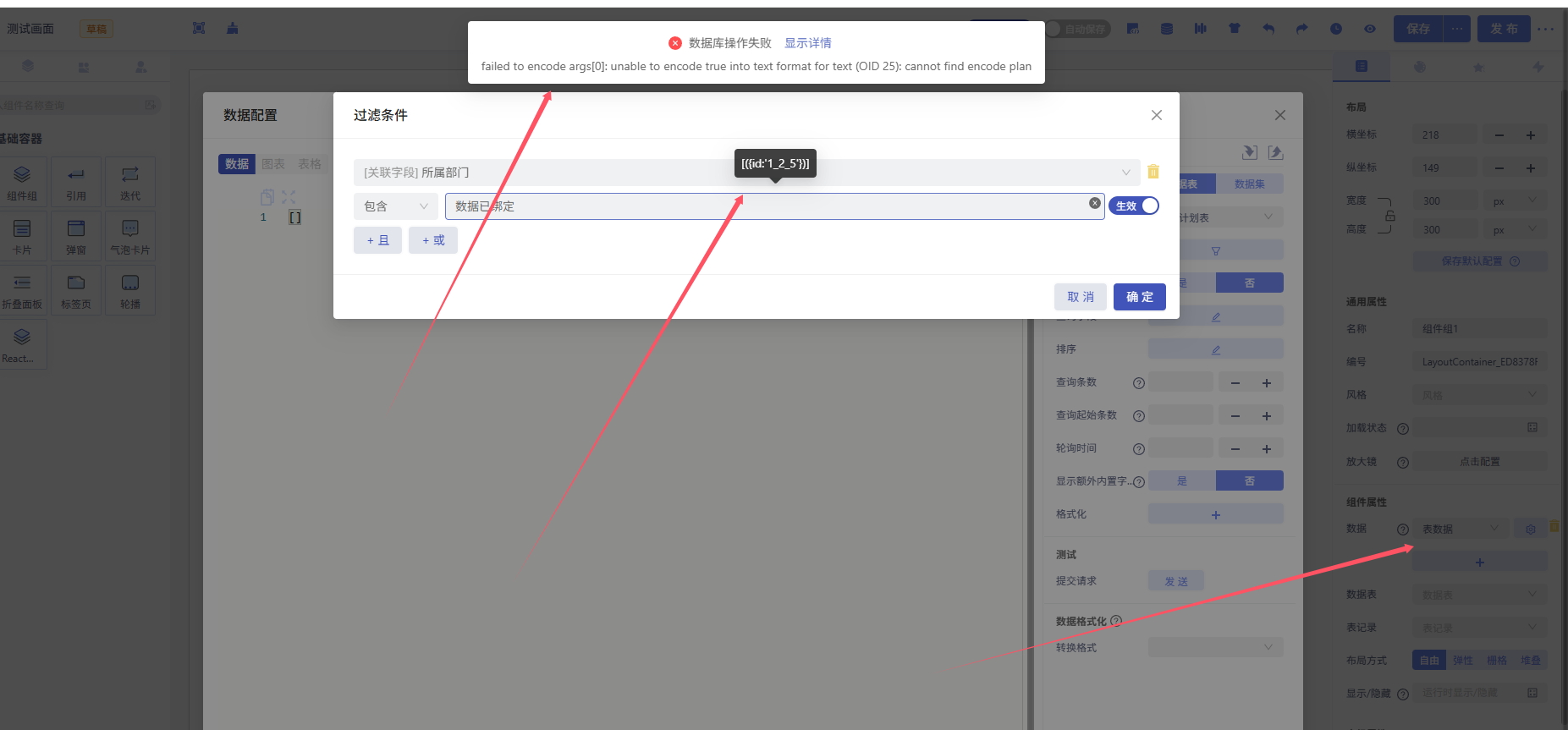Open the code view toolbar icon
This screenshot has width=1568, height=730.
coord(1133,29)
